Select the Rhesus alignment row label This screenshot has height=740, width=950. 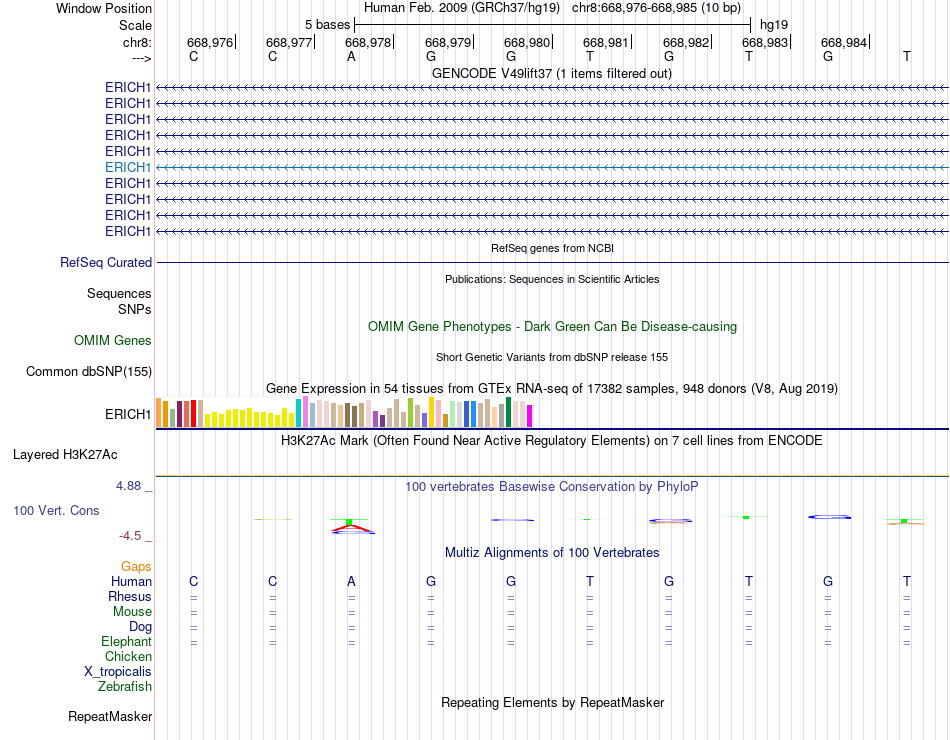click(130, 596)
